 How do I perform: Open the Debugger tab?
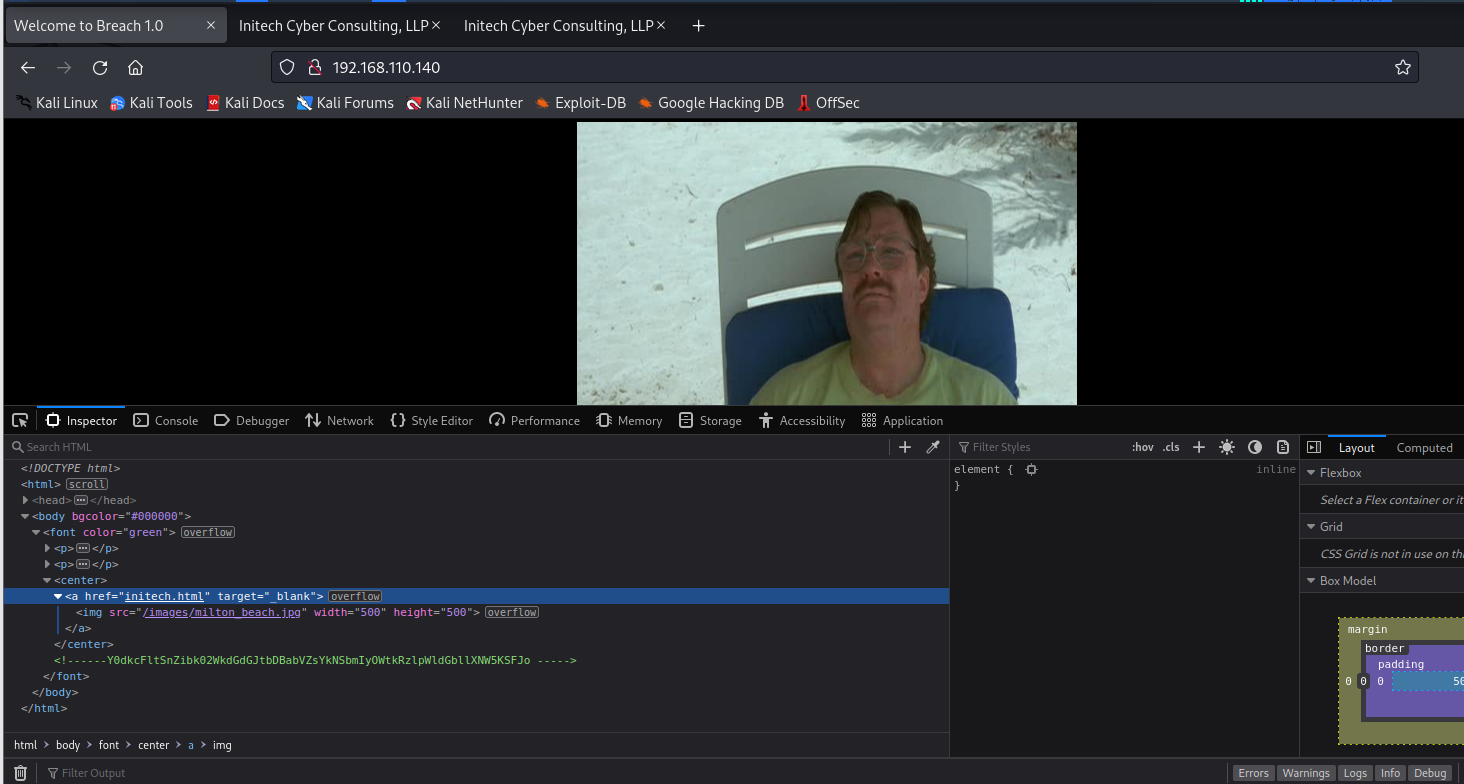click(252, 421)
